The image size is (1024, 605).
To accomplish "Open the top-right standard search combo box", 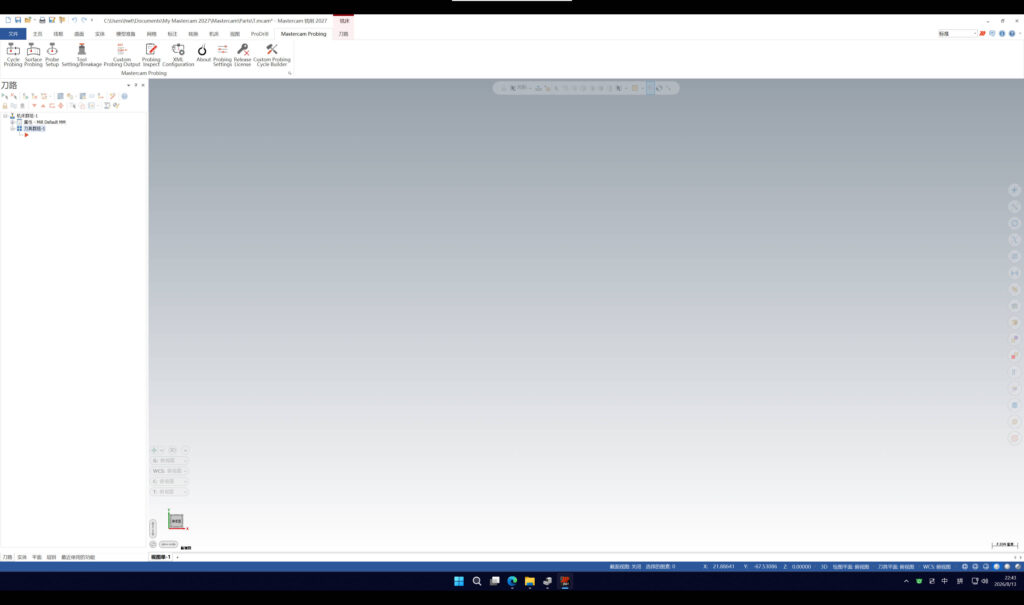I will 957,33.
